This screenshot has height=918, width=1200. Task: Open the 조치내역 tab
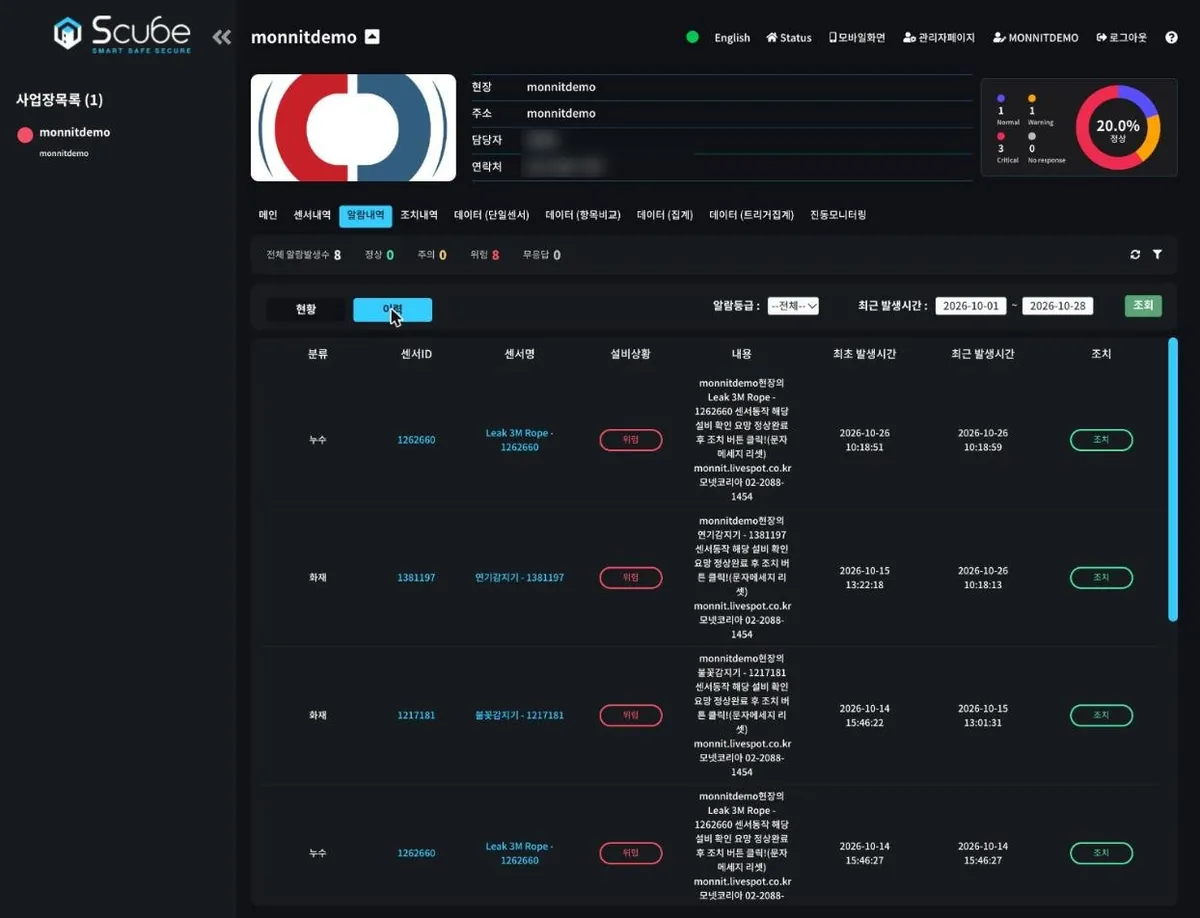419,215
